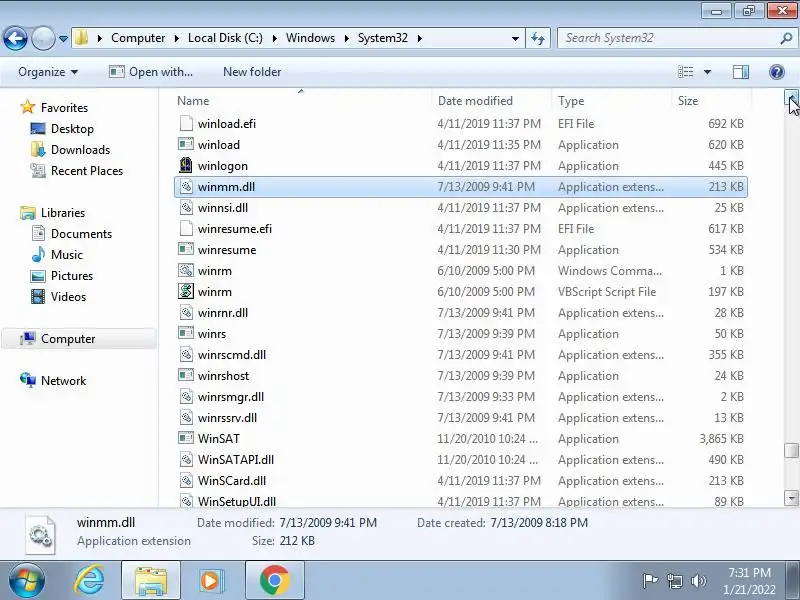Click Local Disk (C:) breadcrumb
The image size is (800, 600).
225,38
